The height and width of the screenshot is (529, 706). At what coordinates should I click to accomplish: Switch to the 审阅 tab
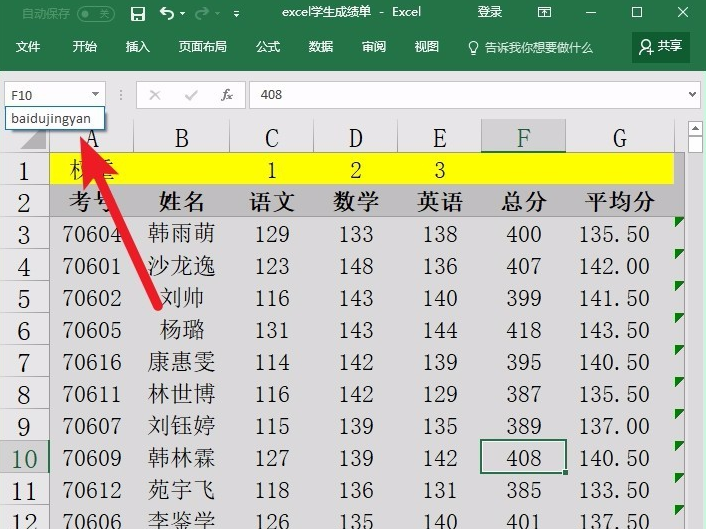tap(374, 46)
